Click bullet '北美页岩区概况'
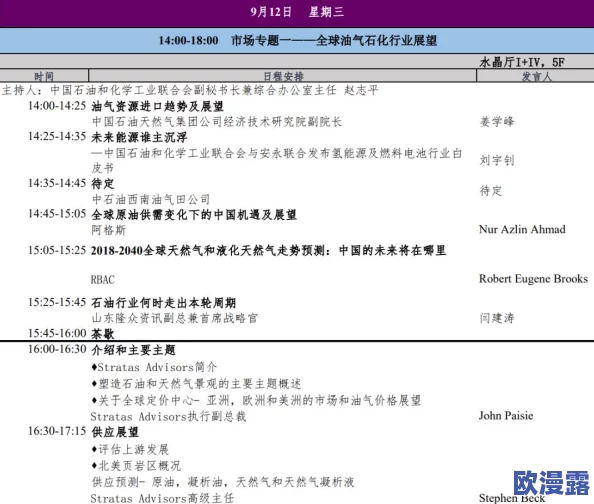 pyautogui.click(x=136, y=466)
